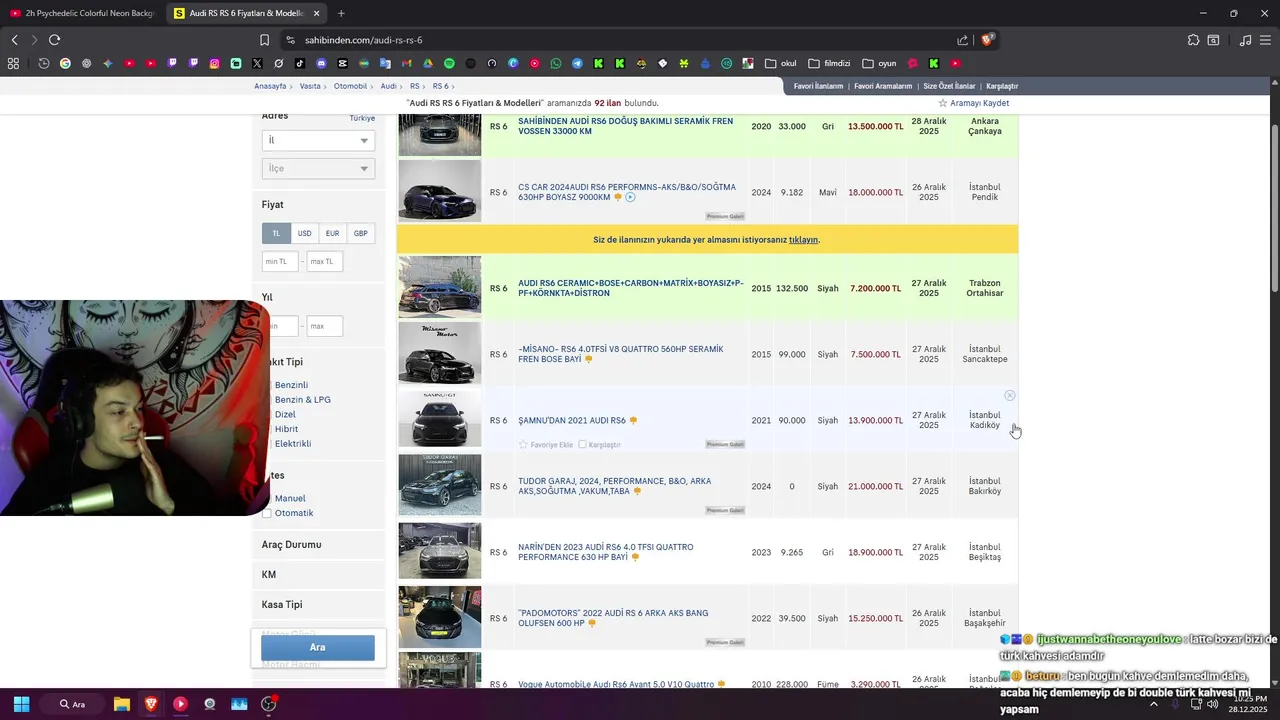This screenshot has width=1280, height=720.
Task: Open the MİSANO RS6 listing thumbnail
Action: [440, 353]
